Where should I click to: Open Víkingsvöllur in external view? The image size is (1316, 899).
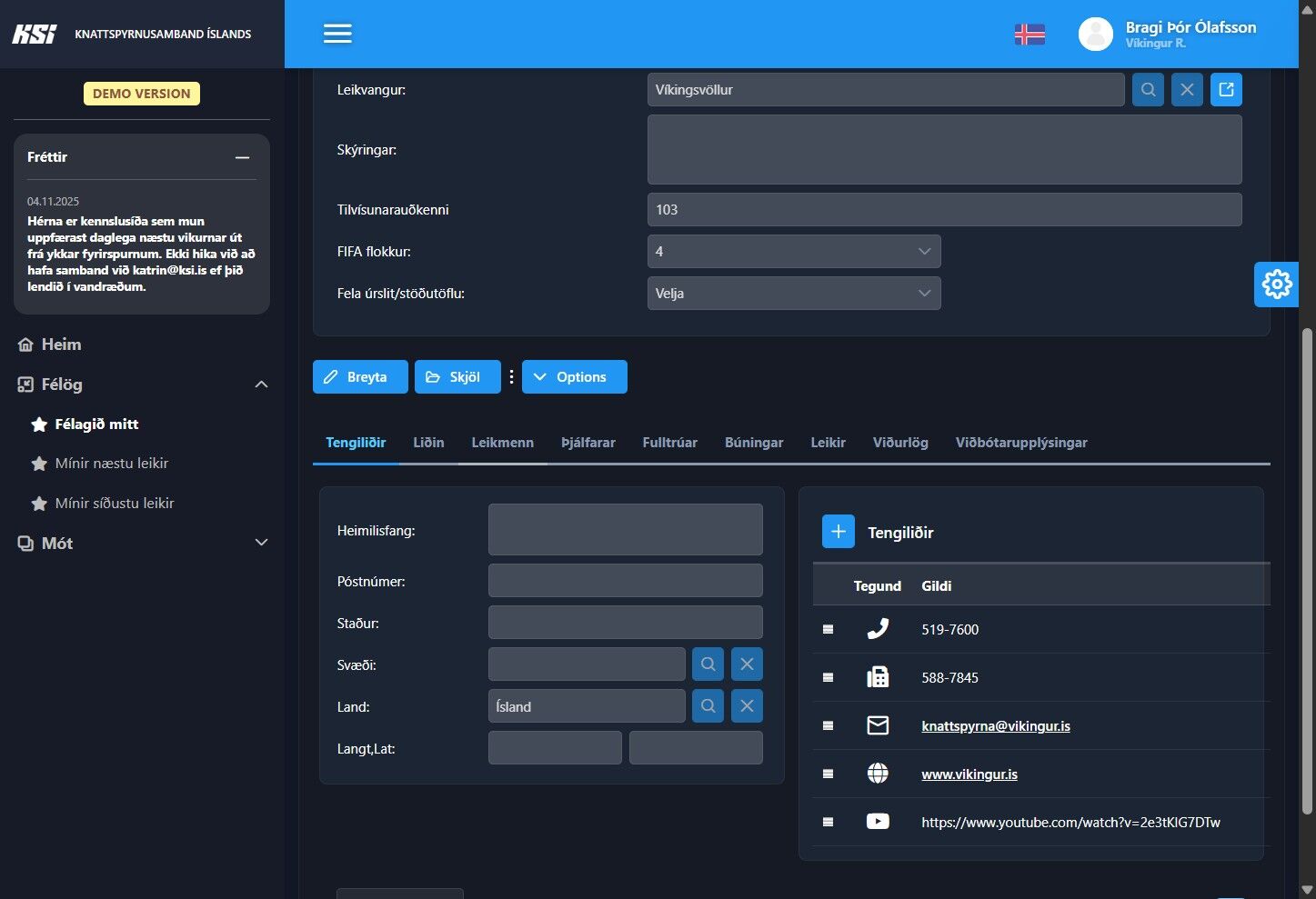[1226, 90]
